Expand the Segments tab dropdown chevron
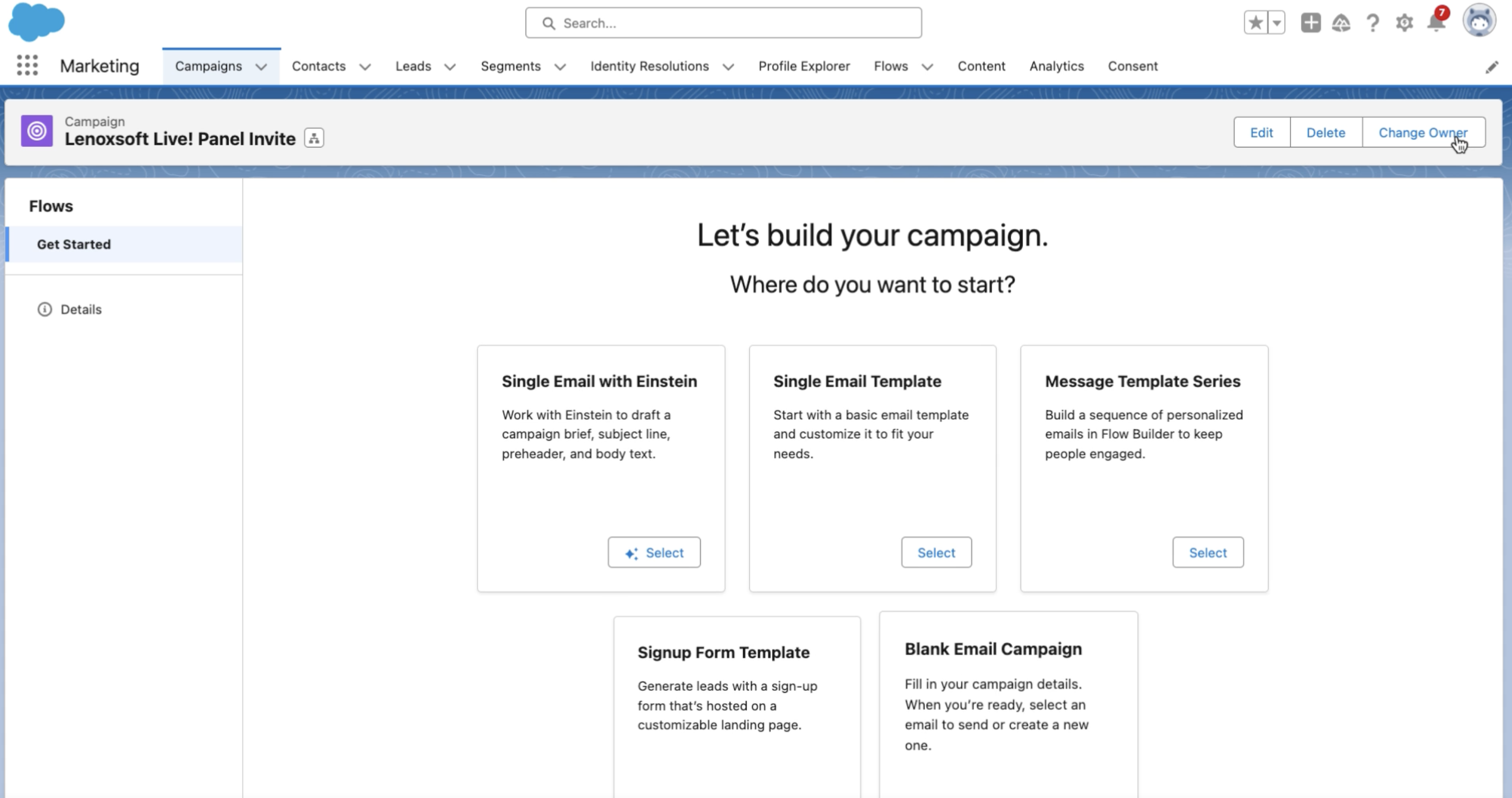The image size is (1512, 798). (x=560, y=67)
